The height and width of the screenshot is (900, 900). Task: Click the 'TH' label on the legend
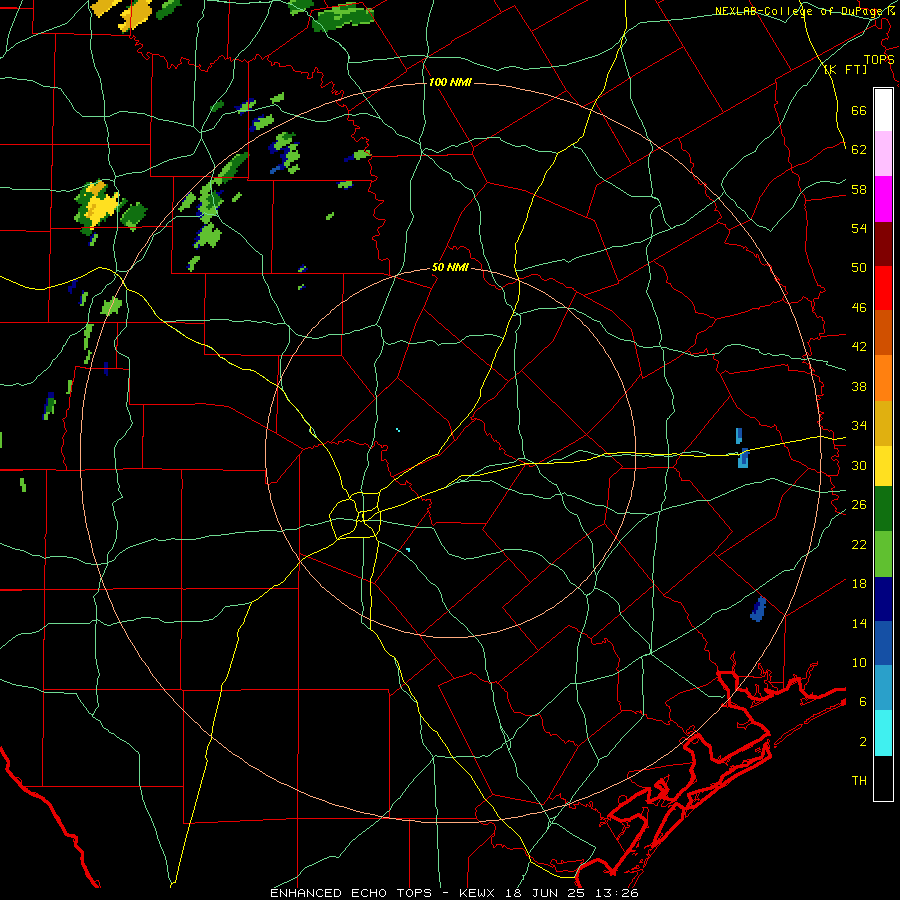tap(859, 781)
